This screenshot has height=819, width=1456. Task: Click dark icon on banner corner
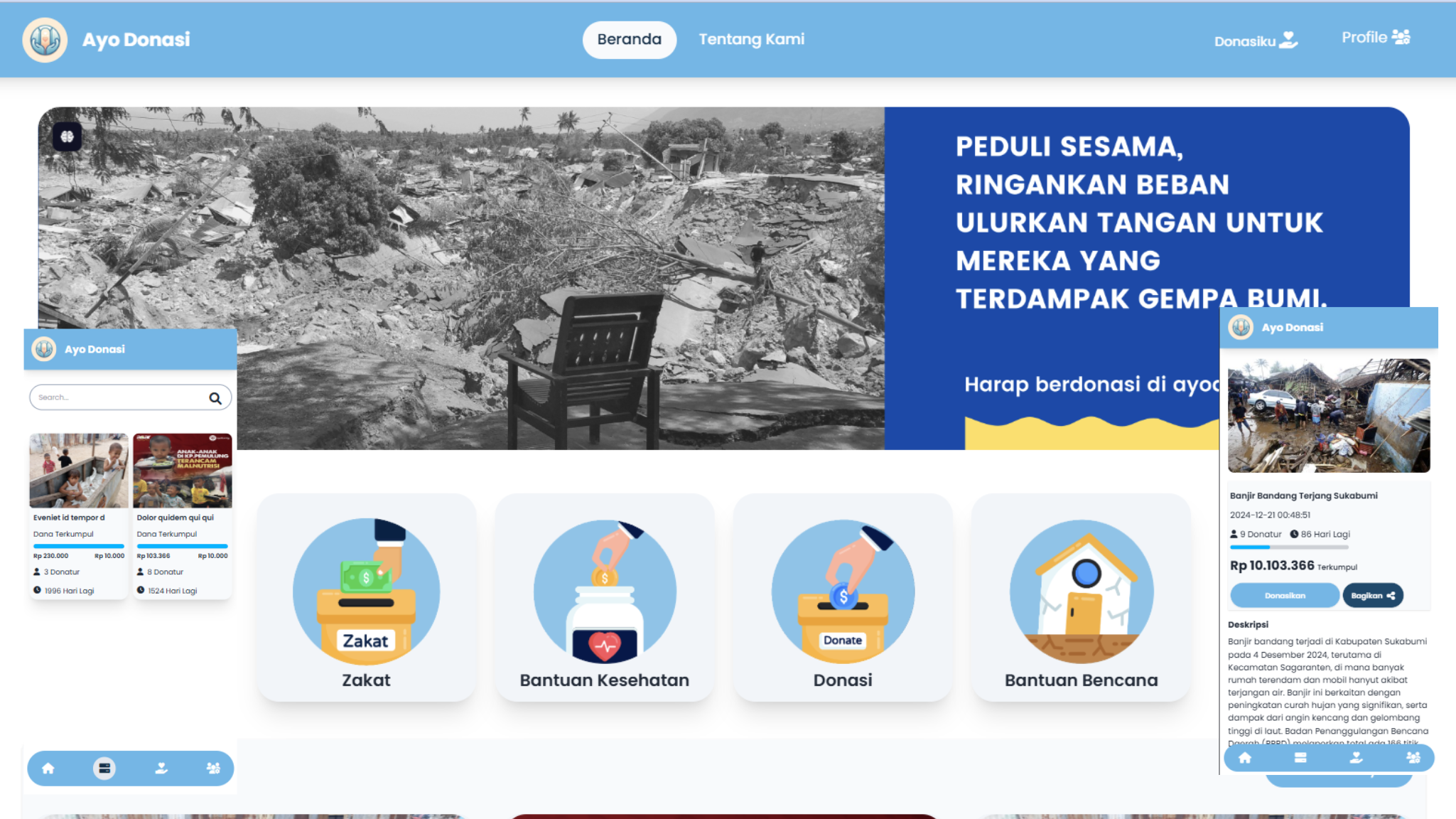point(68,136)
